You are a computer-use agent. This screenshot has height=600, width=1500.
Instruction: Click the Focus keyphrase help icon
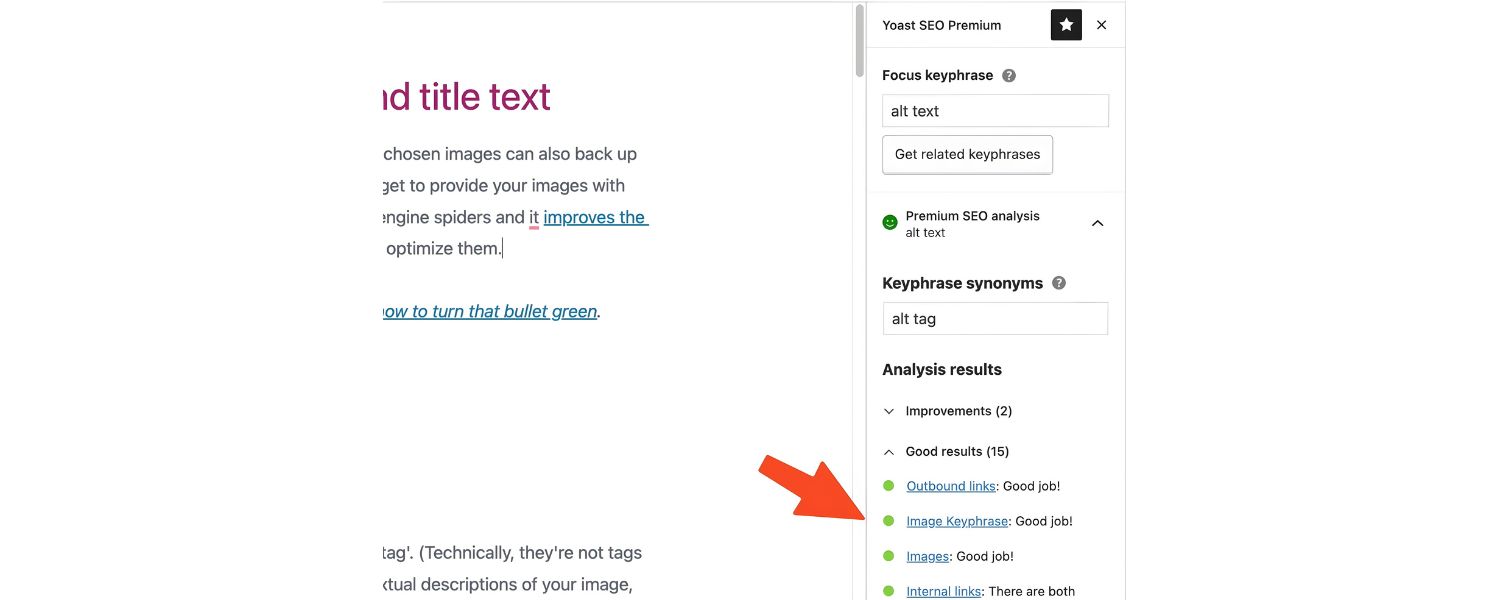point(1008,75)
